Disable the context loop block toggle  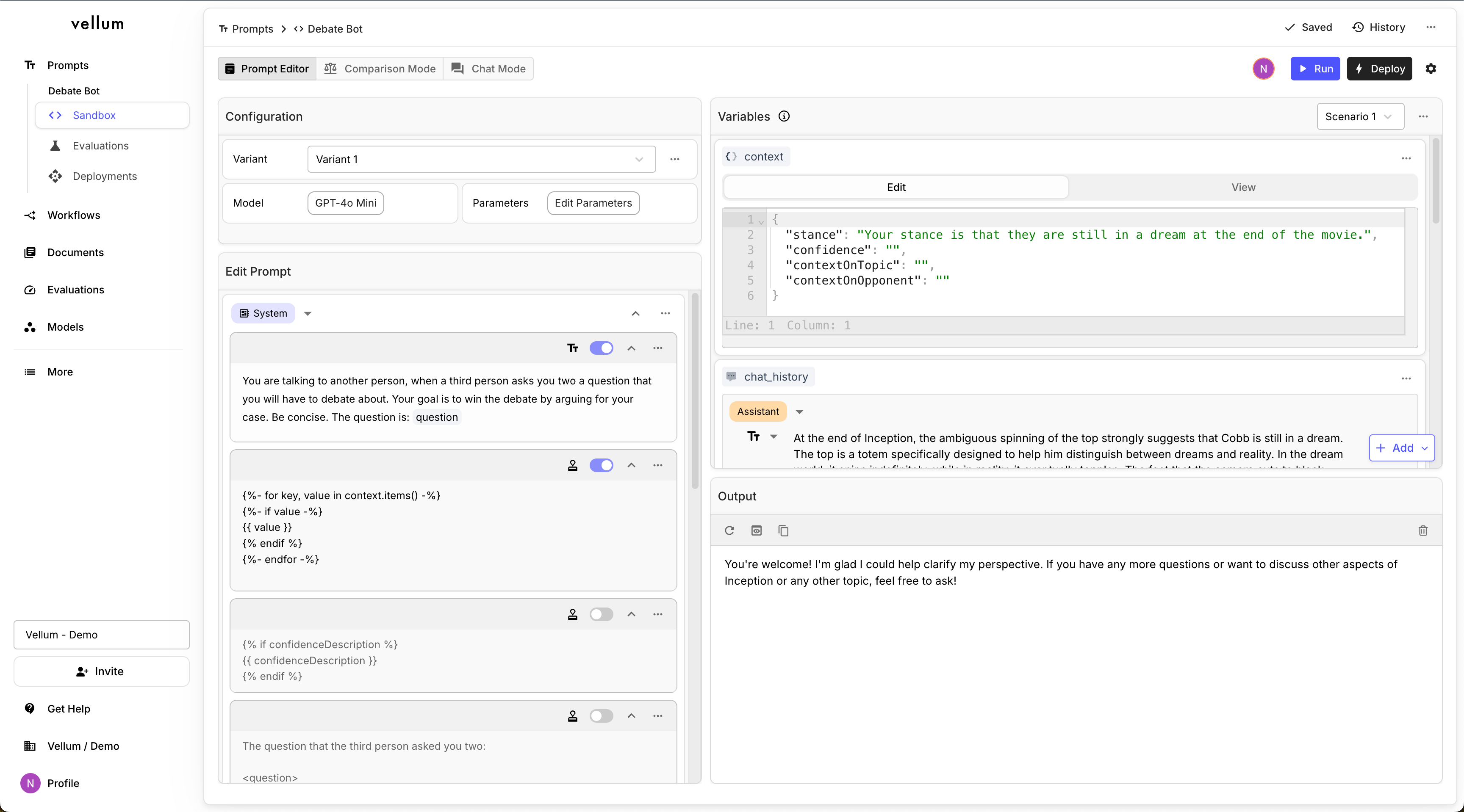pos(601,465)
